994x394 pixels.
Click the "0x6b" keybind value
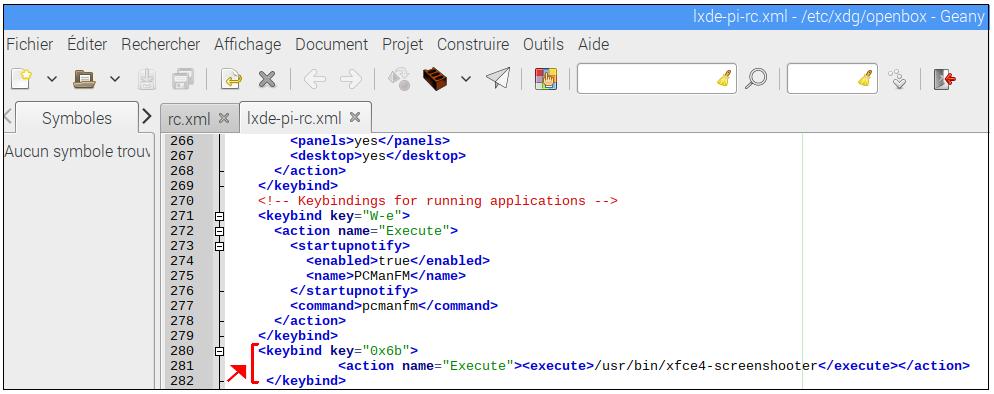coord(386,351)
